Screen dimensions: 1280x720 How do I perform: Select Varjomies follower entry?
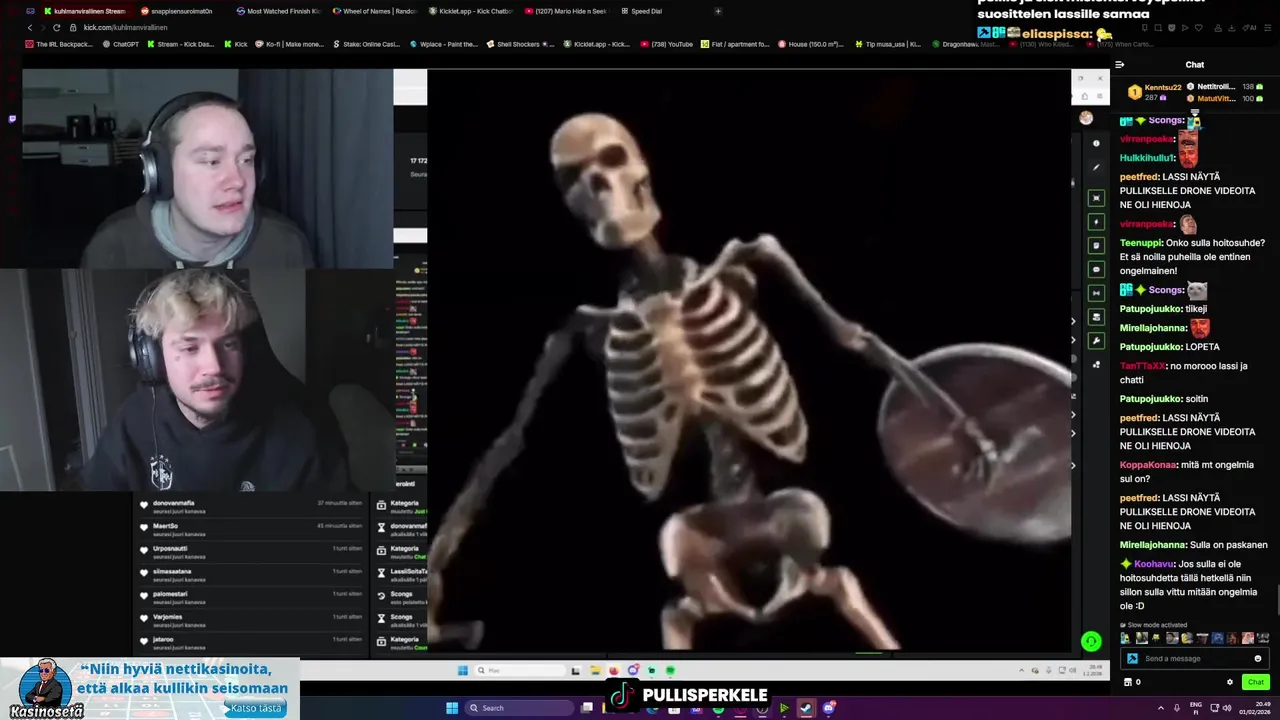pyautogui.click(x=250, y=619)
